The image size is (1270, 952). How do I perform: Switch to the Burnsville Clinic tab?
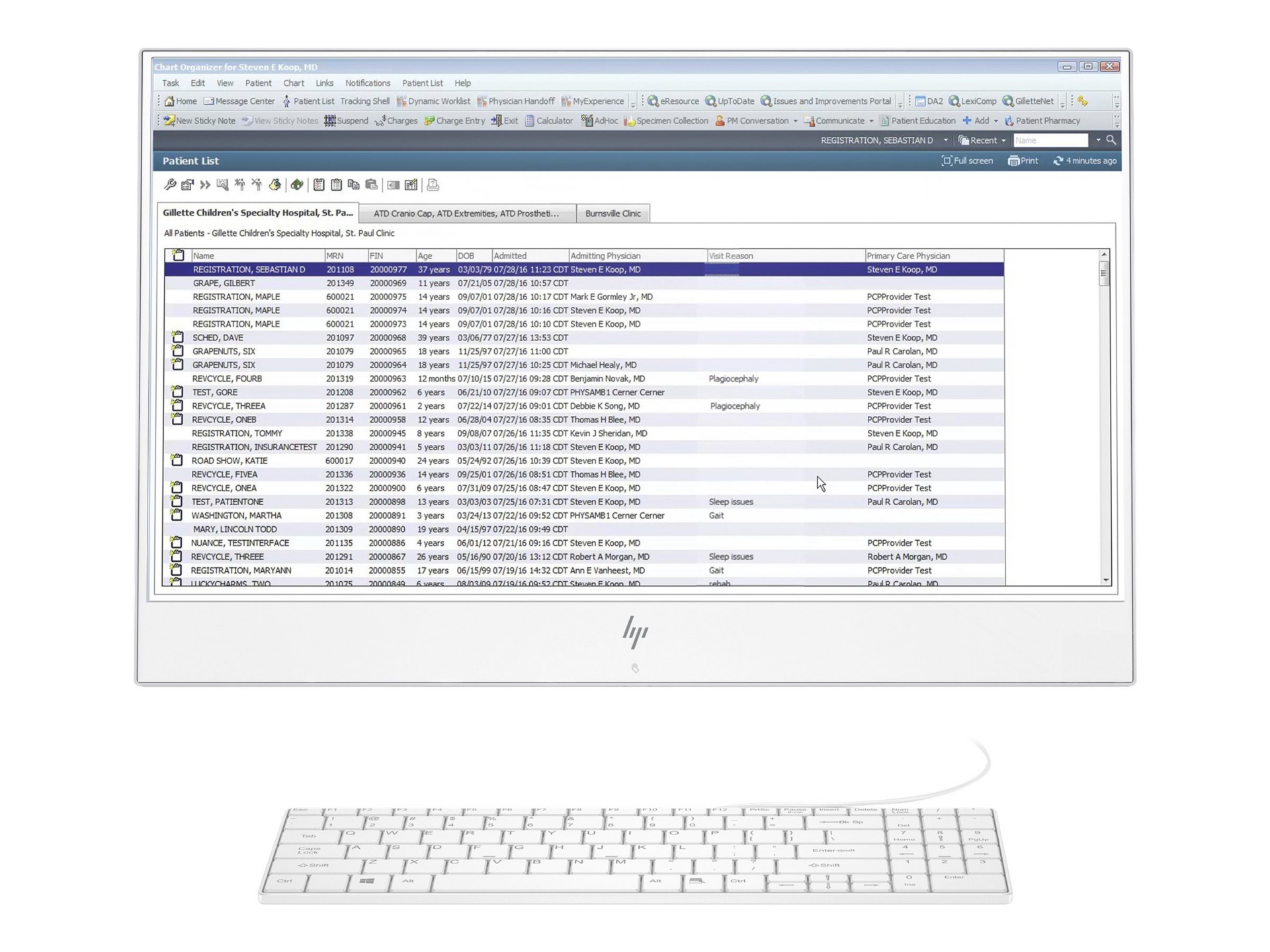tap(613, 213)
